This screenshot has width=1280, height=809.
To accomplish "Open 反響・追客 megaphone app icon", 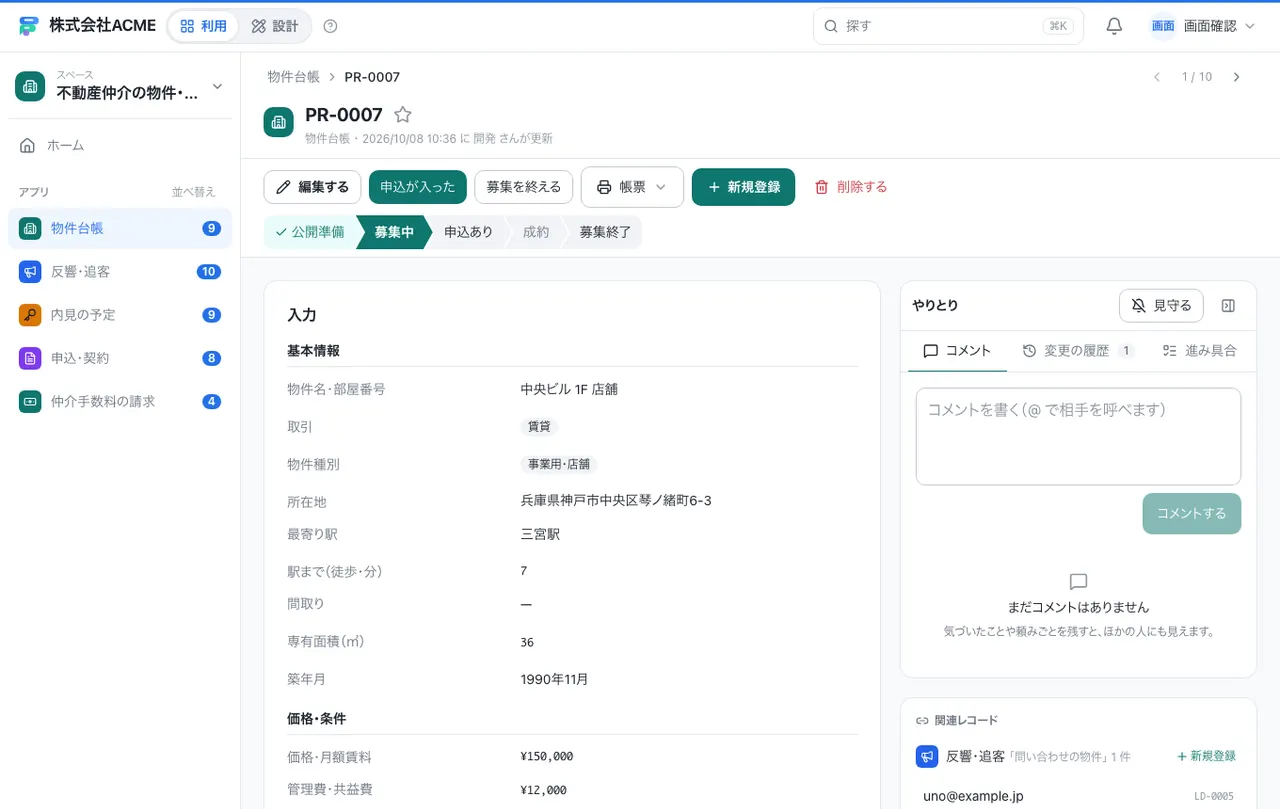I will coord(30,271).
